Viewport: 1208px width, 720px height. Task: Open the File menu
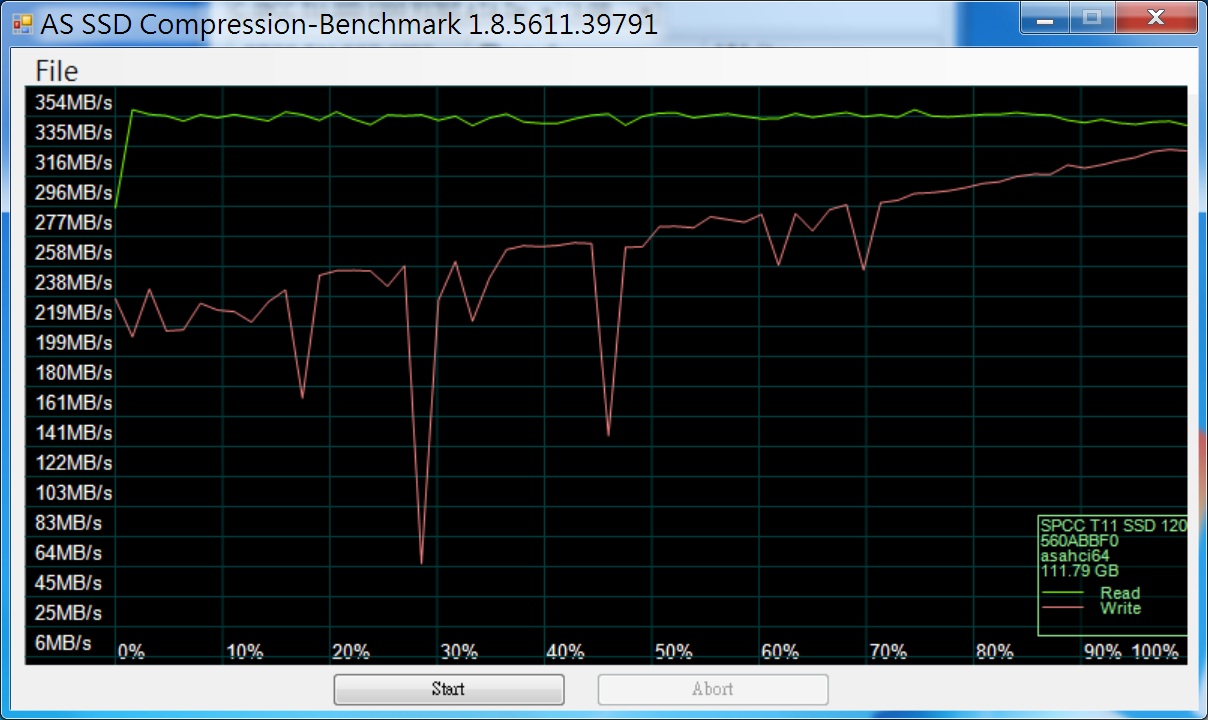pyautogui.click(x=57, y=71)
